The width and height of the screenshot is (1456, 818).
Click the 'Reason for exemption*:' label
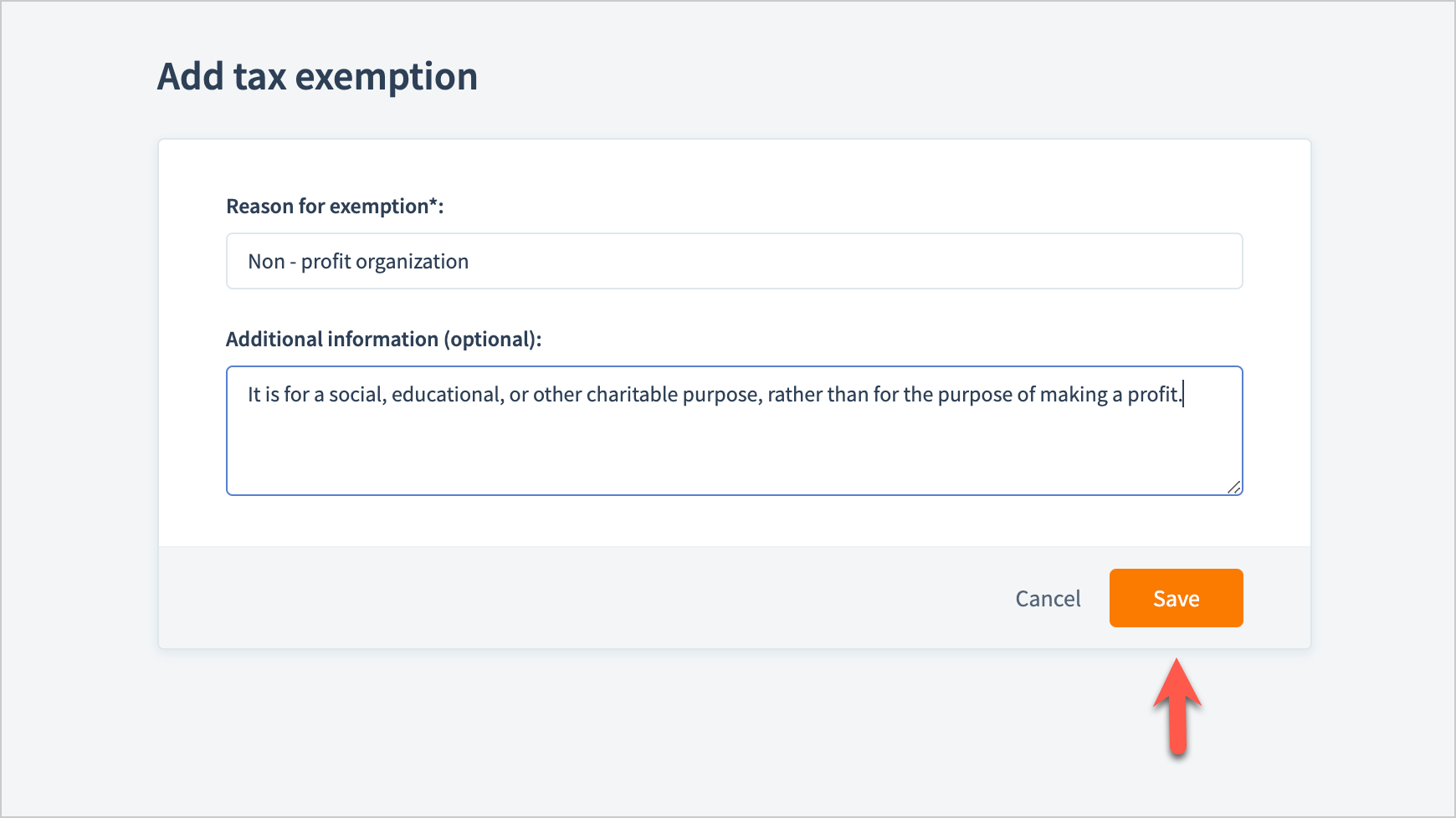334,207
